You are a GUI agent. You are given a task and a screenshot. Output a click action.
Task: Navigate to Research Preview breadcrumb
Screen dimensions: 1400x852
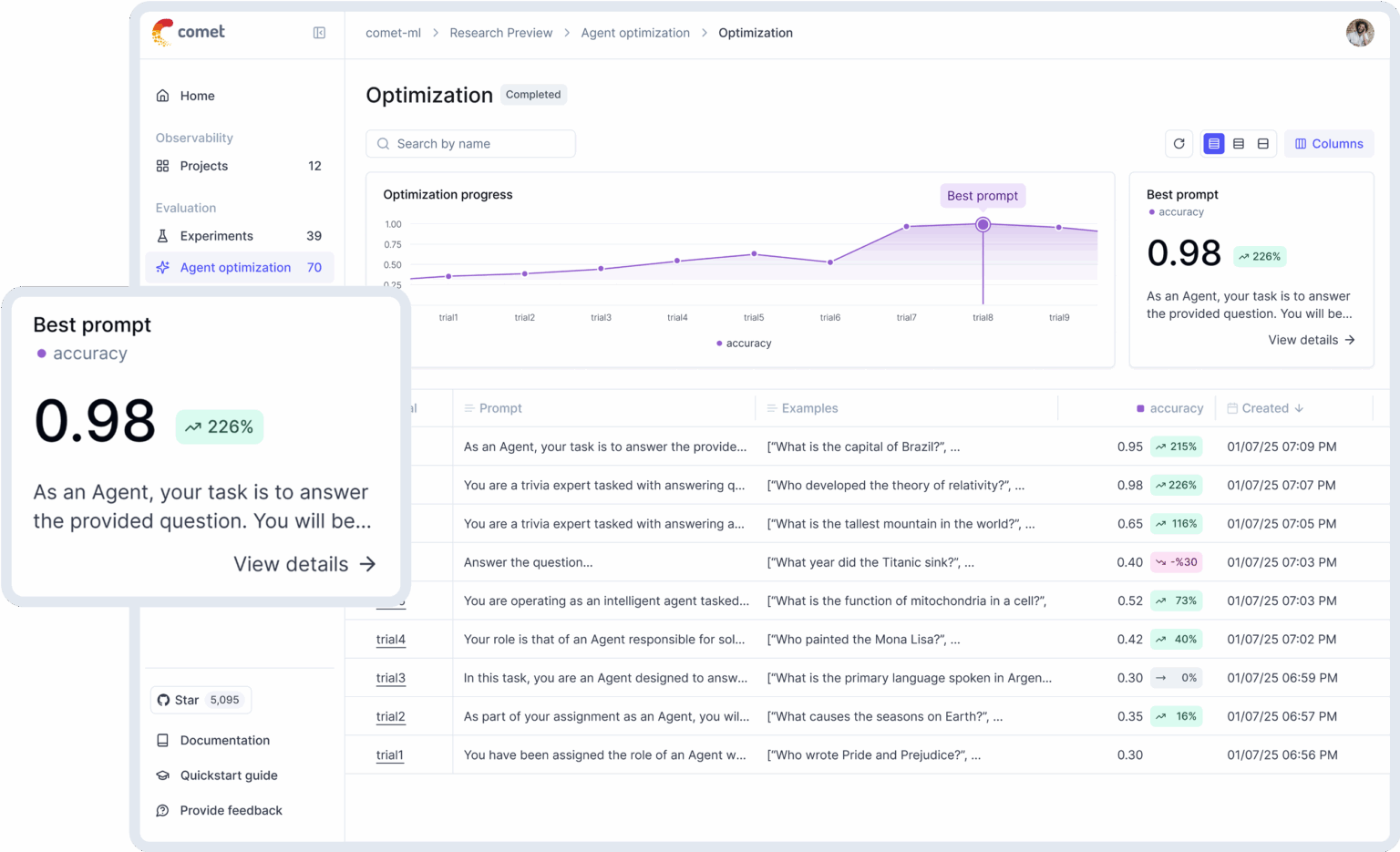501,32
